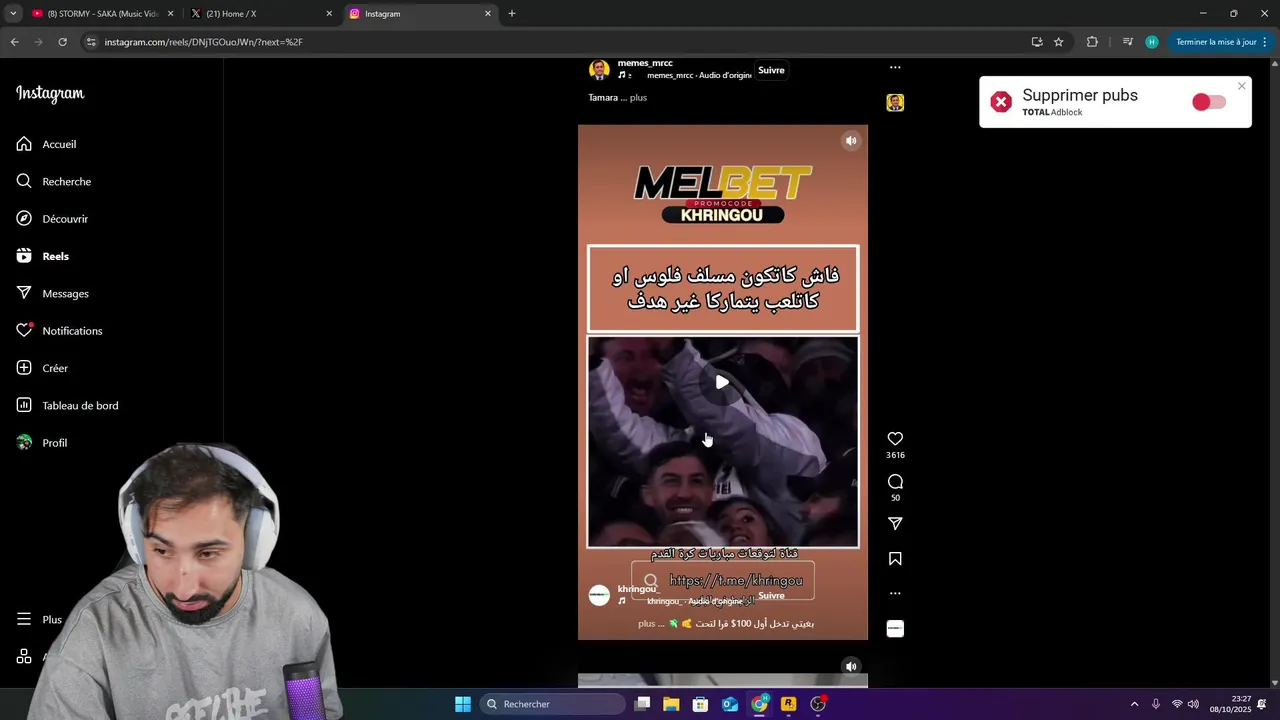Like the reel with heart icon
1280x720 pixels.
[895, 439]
